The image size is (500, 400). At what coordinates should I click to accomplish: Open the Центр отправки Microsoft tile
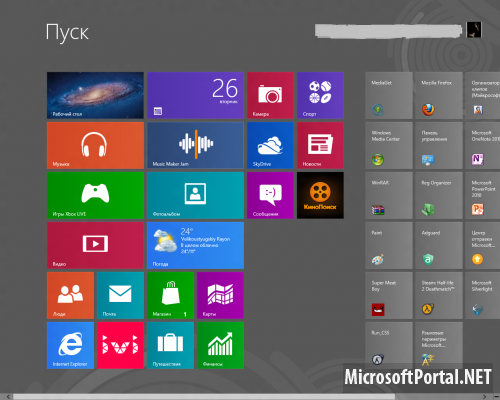point(483,245)
